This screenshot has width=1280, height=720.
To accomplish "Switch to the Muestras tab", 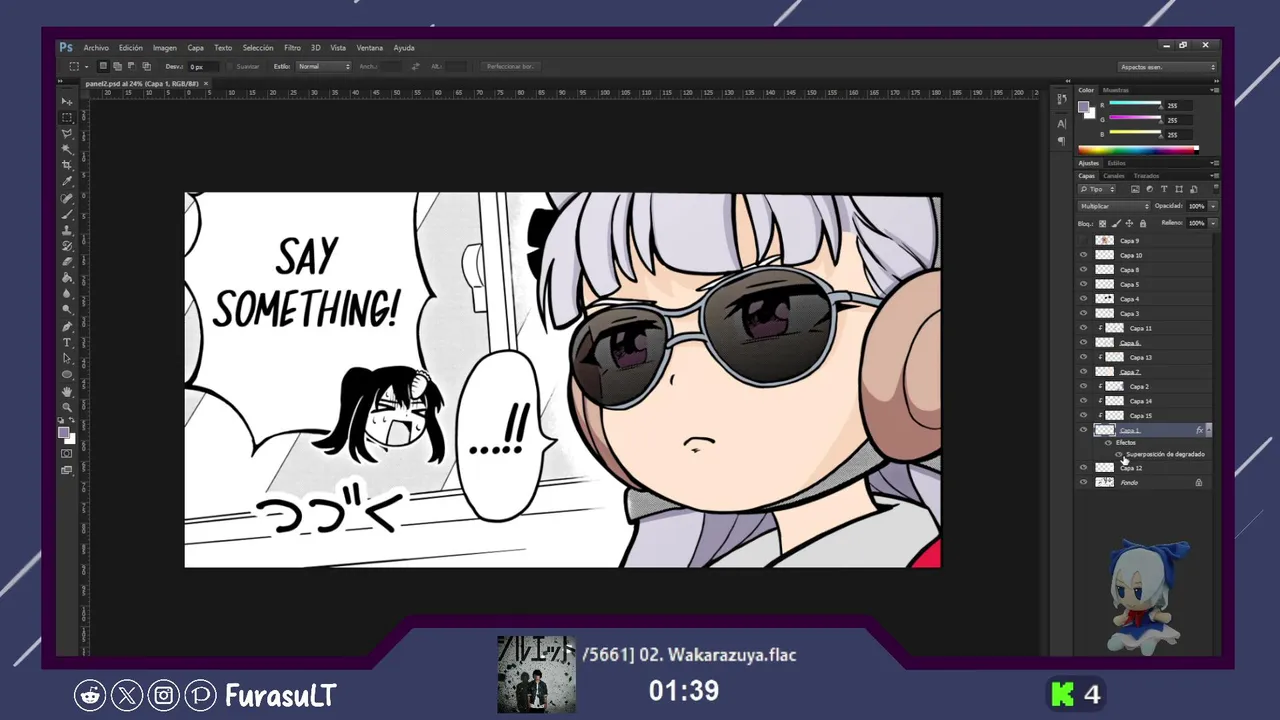I will click(1116, 90).
